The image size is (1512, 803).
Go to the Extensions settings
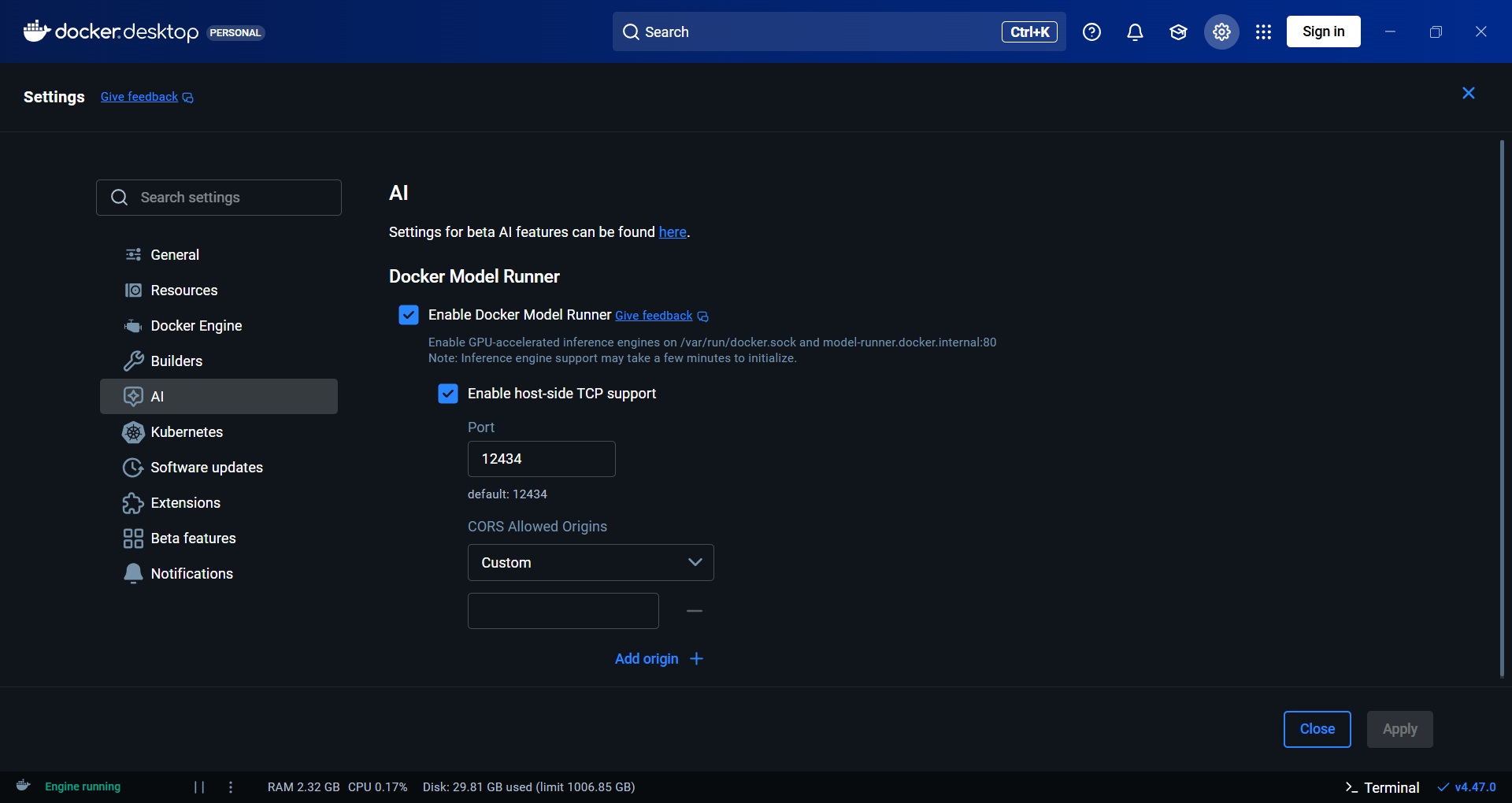click(219, 503)
